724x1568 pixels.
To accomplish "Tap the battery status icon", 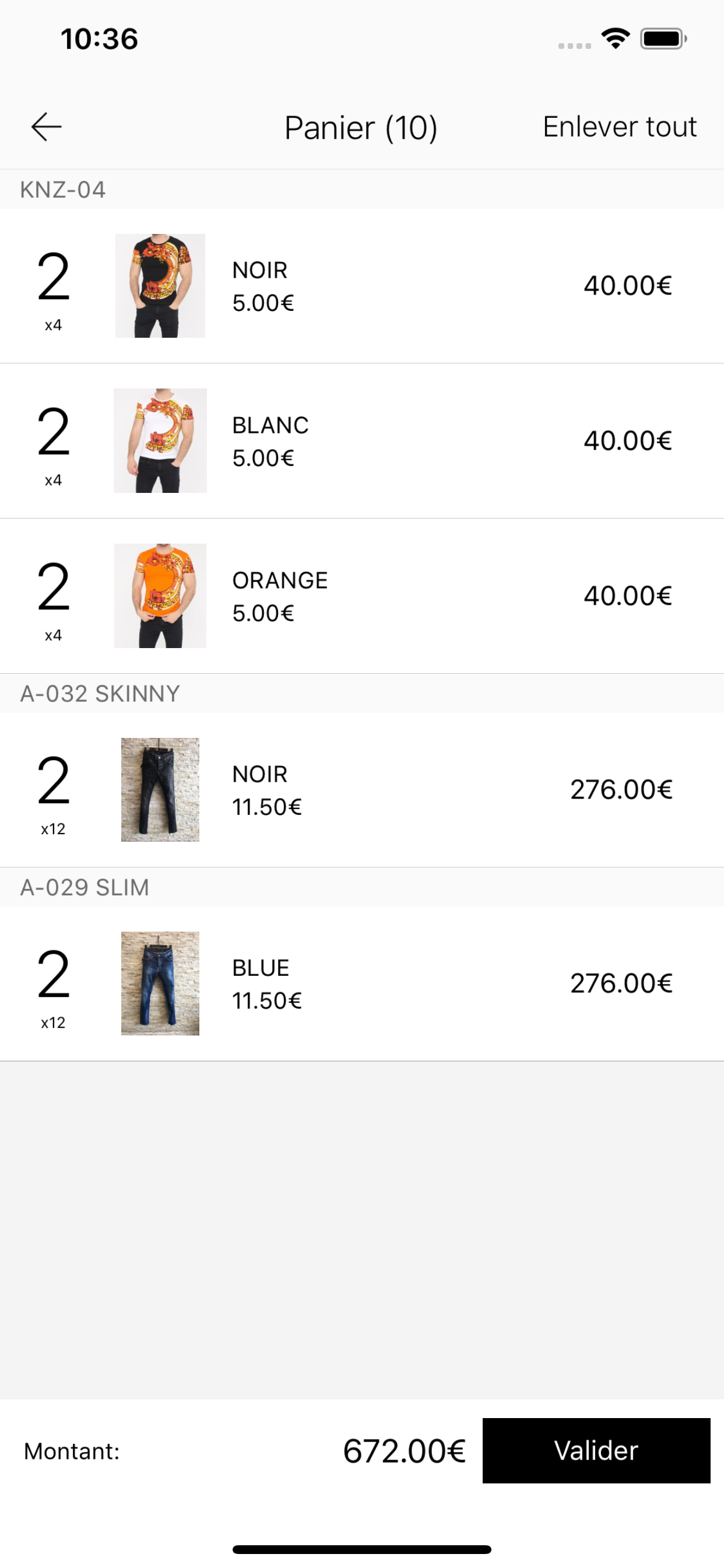I will point(663,39).
